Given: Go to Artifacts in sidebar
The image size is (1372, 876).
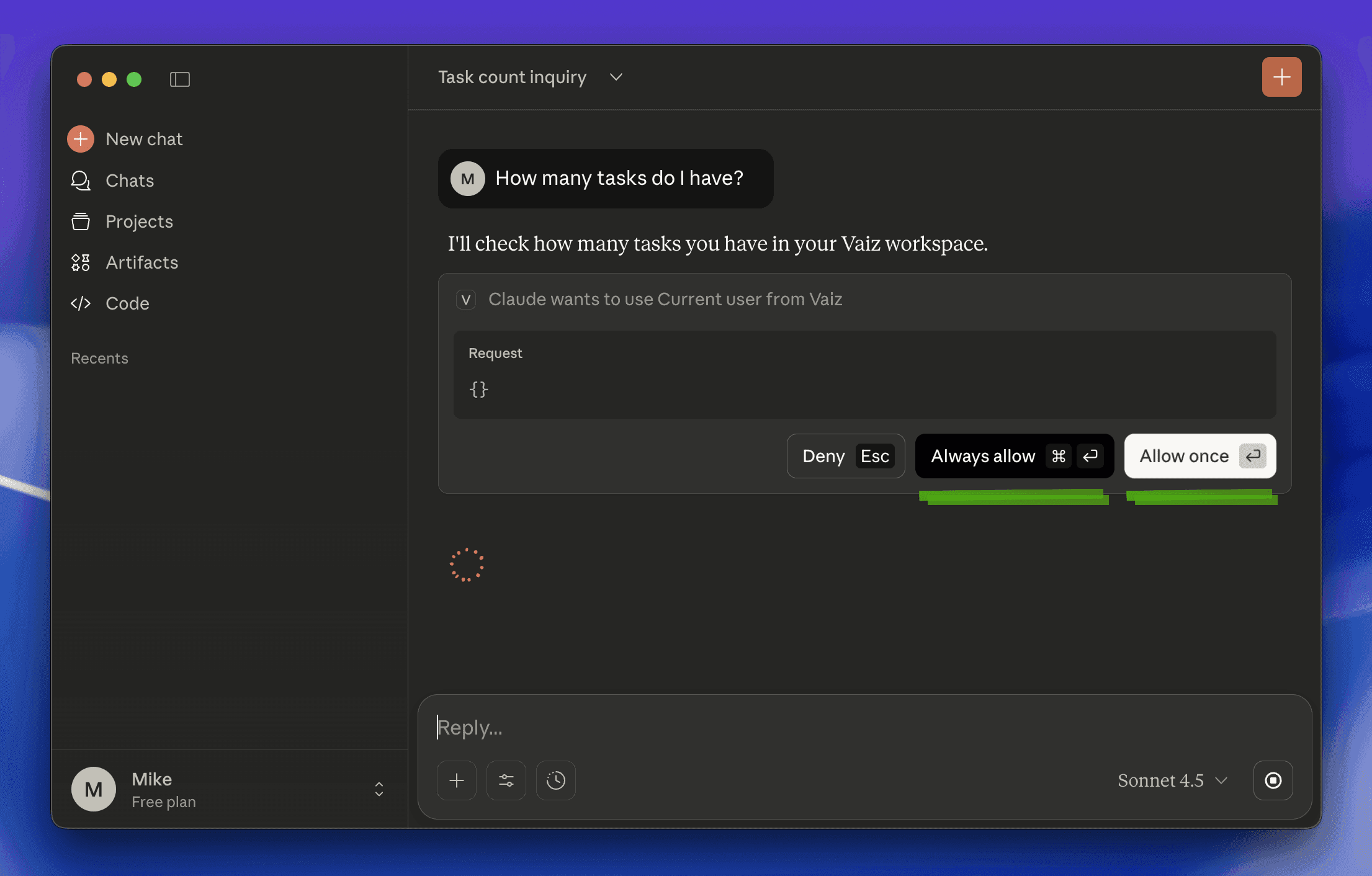Looking at the screenshot, I should point(141,262).
